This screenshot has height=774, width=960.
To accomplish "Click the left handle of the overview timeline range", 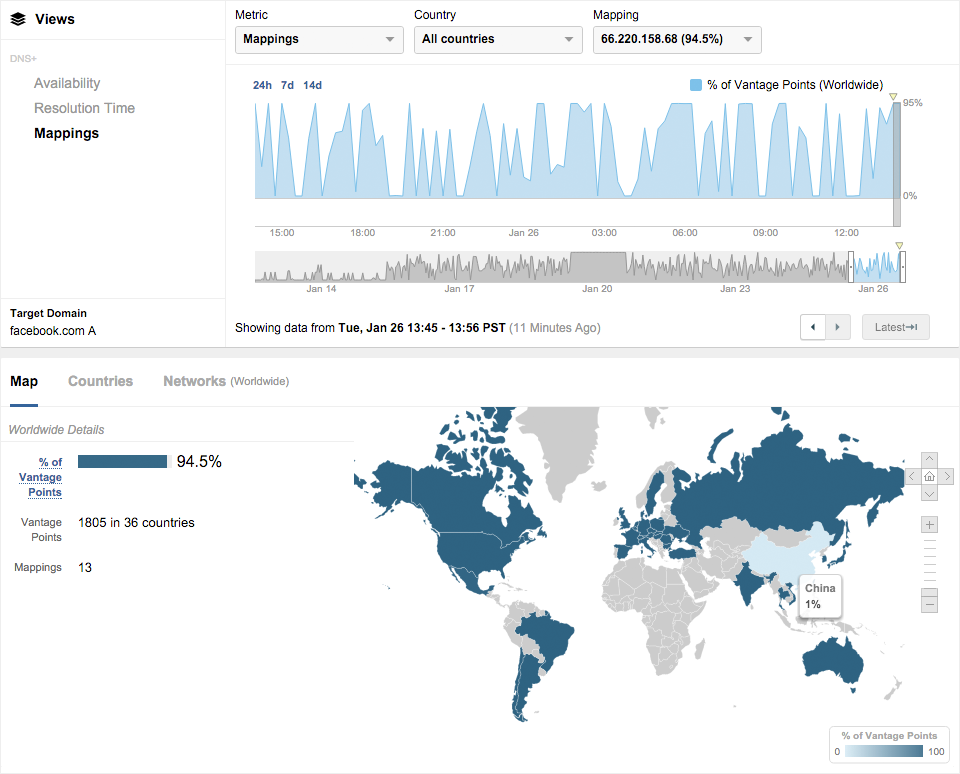I will click(x=851, y=267).
